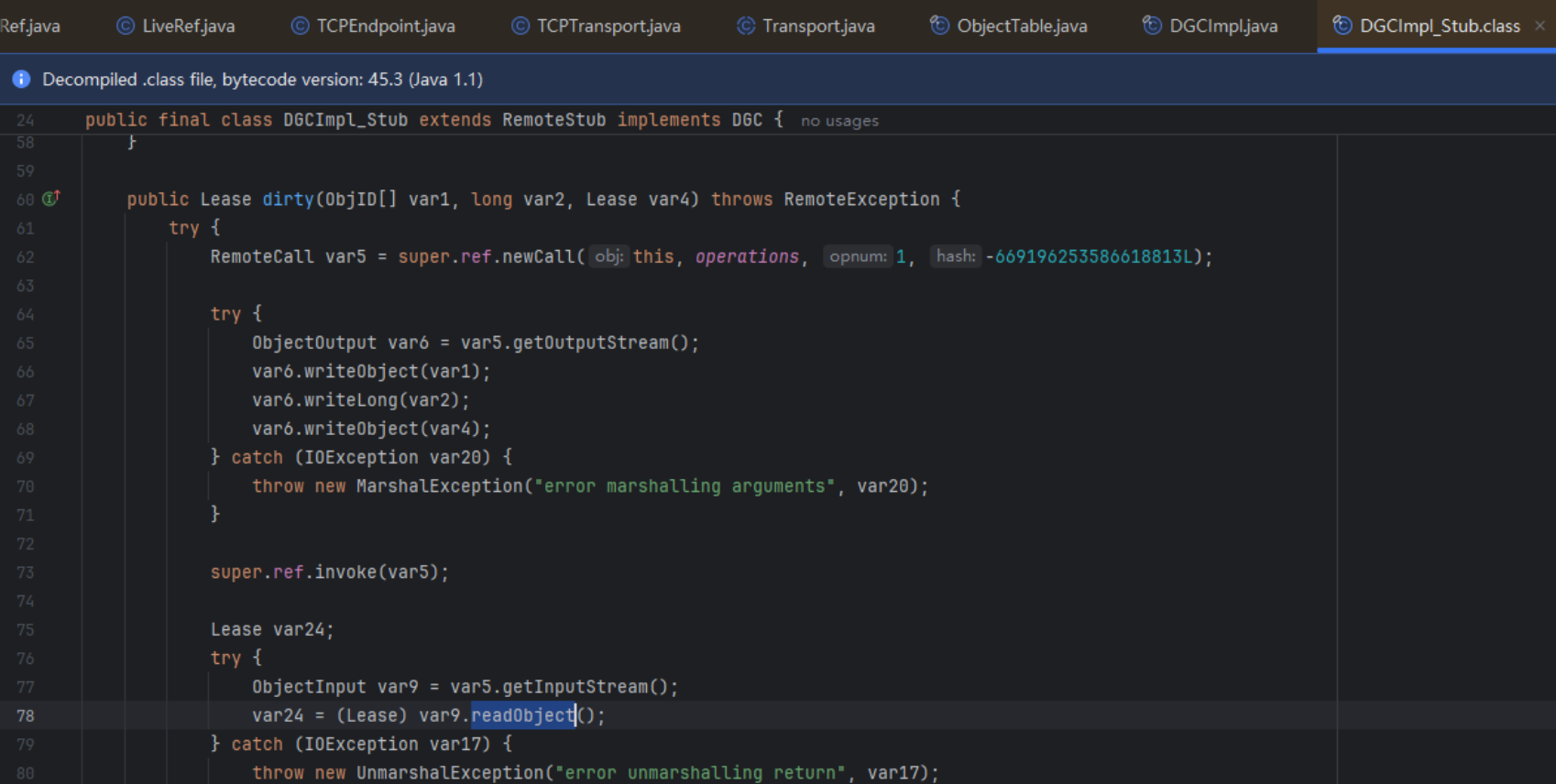Click the "no usages" hint beside the class declaration
Screen dimensions: 1556x784
839,121
